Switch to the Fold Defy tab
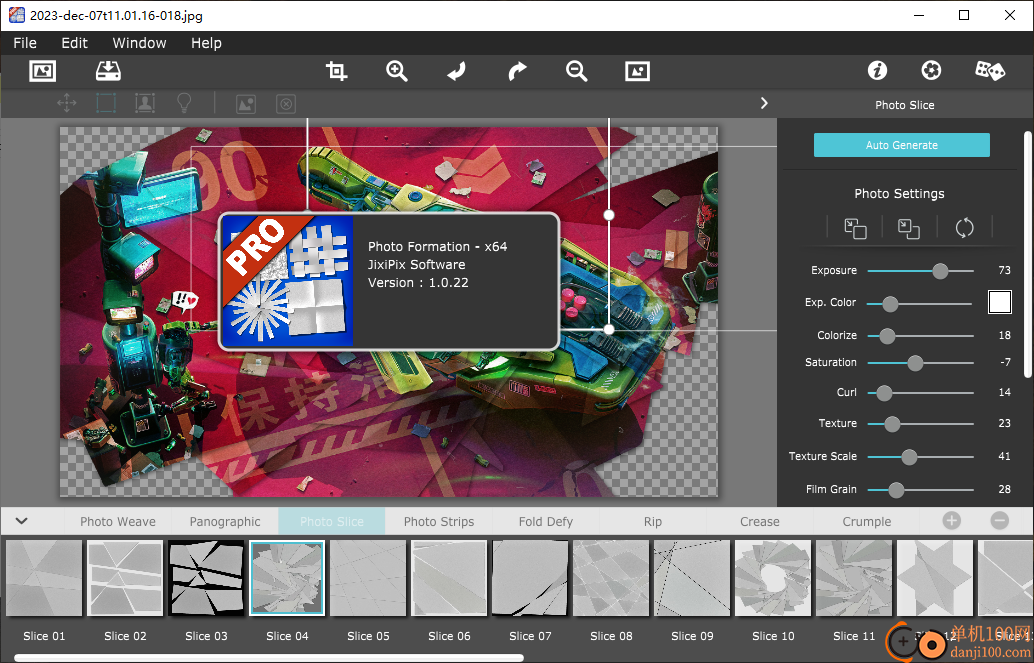The width and height of the screenshot is (1034, 663). click(x=546, y=521)
